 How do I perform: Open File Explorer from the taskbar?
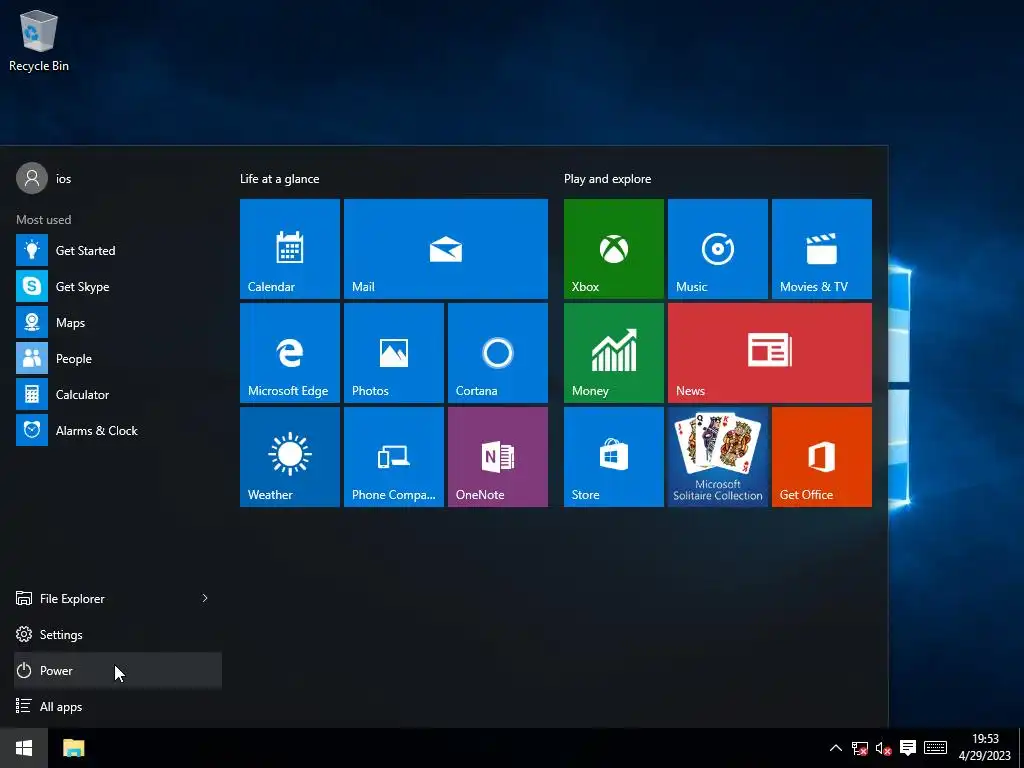click(74, 748)
